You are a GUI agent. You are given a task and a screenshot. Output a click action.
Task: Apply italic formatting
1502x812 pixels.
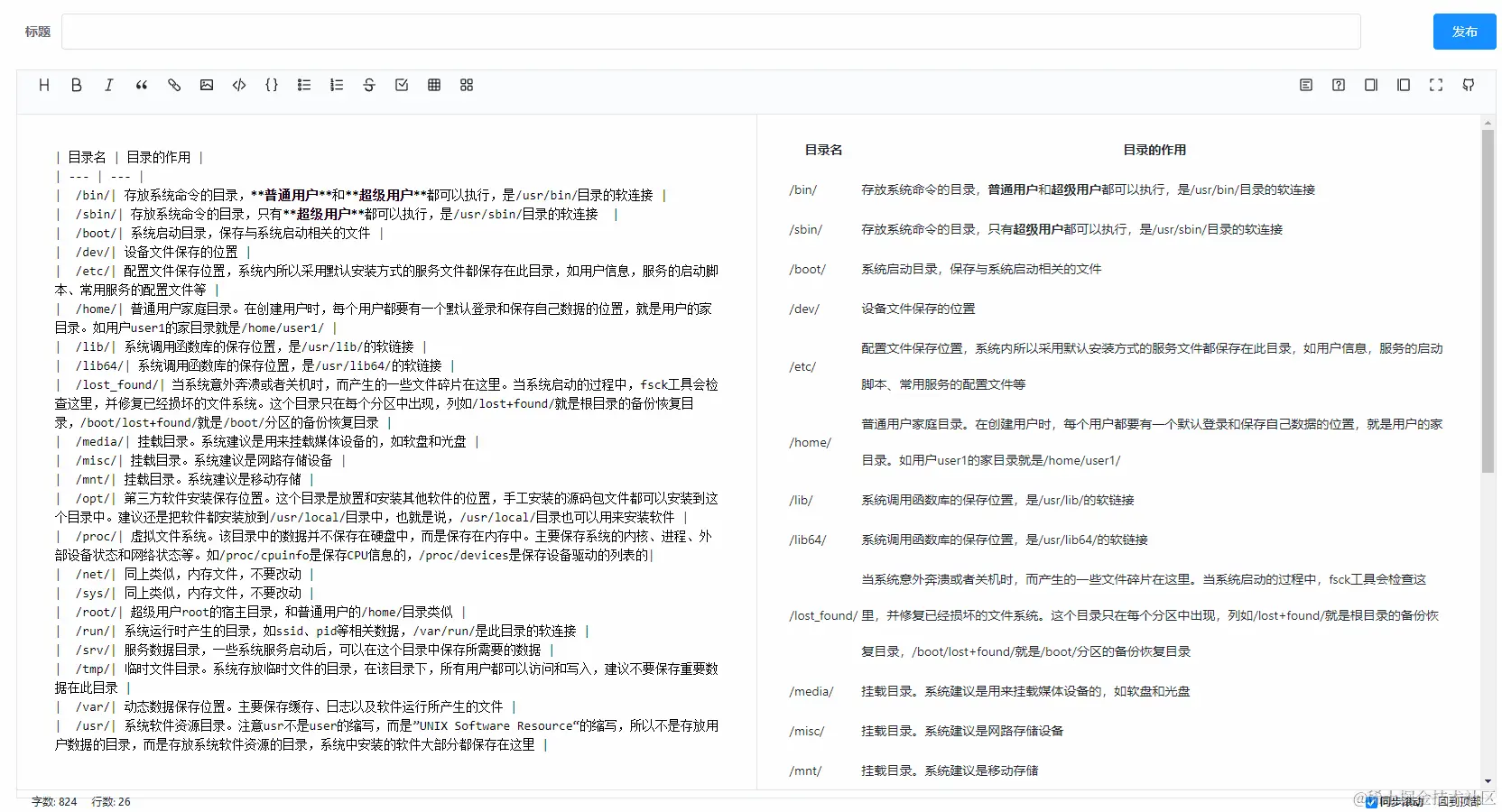click(108, 85)
